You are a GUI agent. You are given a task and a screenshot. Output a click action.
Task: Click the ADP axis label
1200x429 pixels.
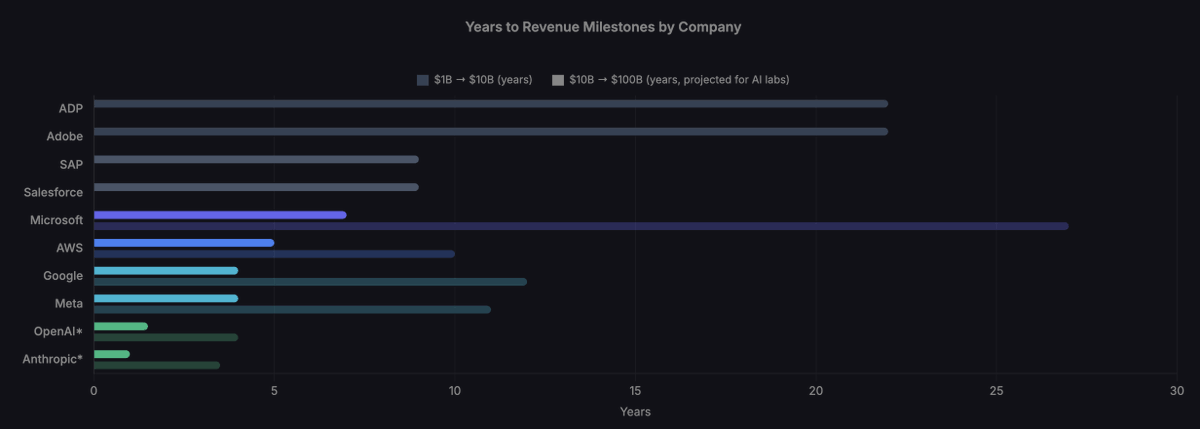point(71,108)
